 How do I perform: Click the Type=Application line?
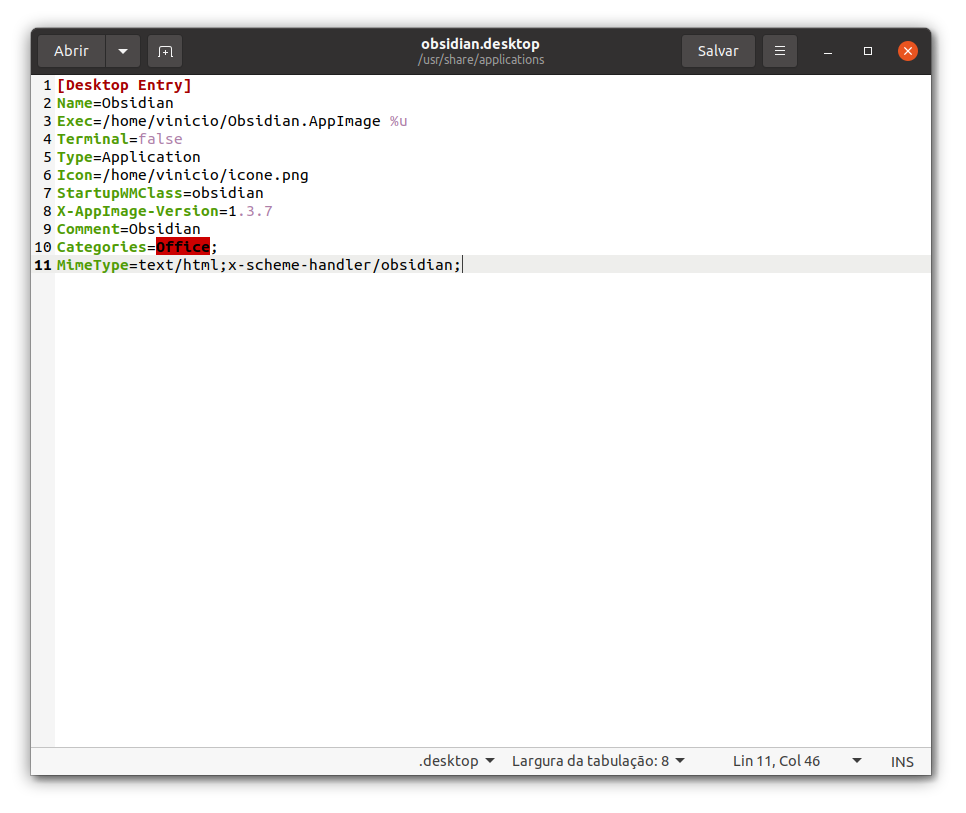tap(129, 157)
